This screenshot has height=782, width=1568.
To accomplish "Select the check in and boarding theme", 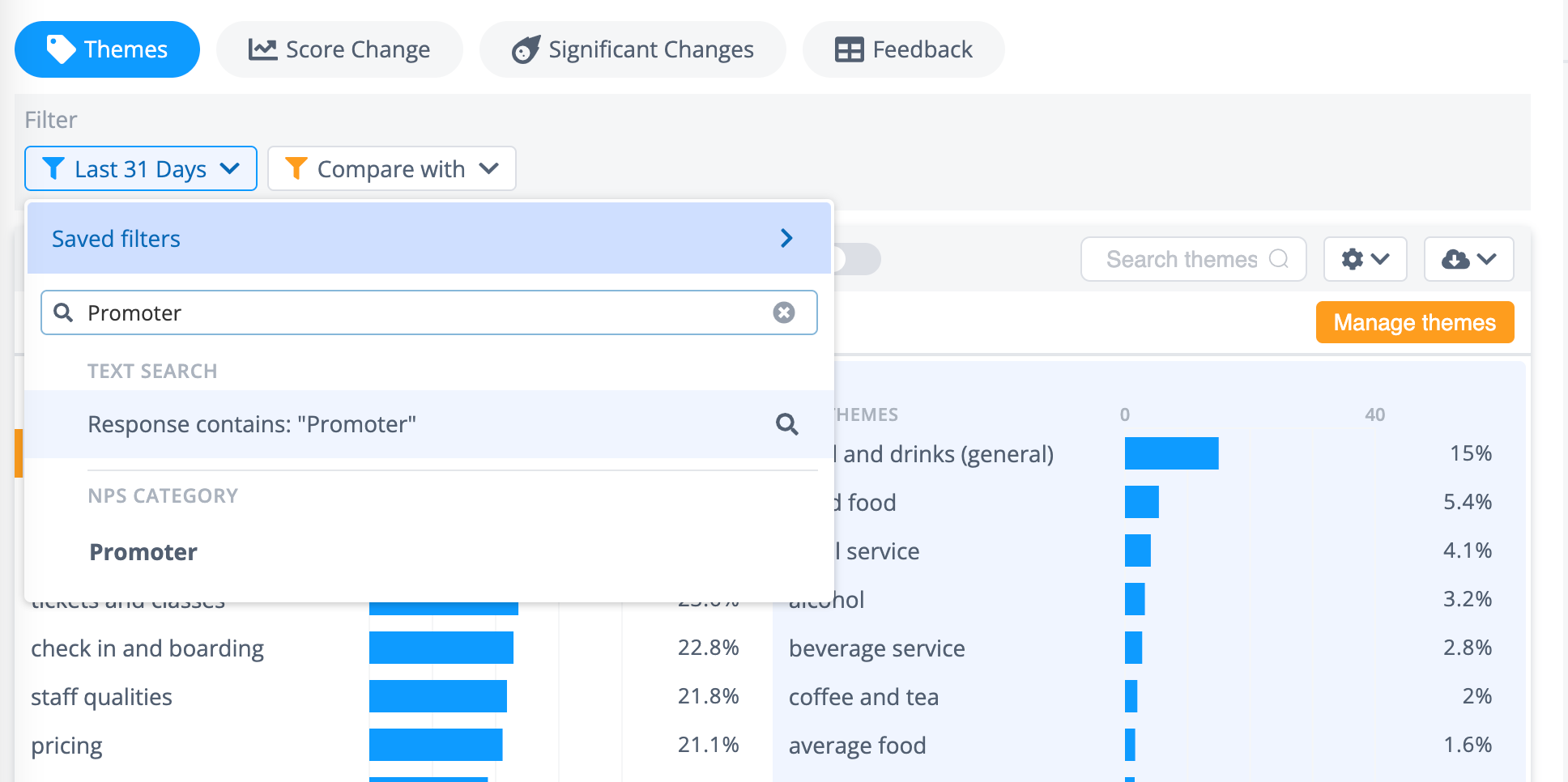I will tap(147, 648).
